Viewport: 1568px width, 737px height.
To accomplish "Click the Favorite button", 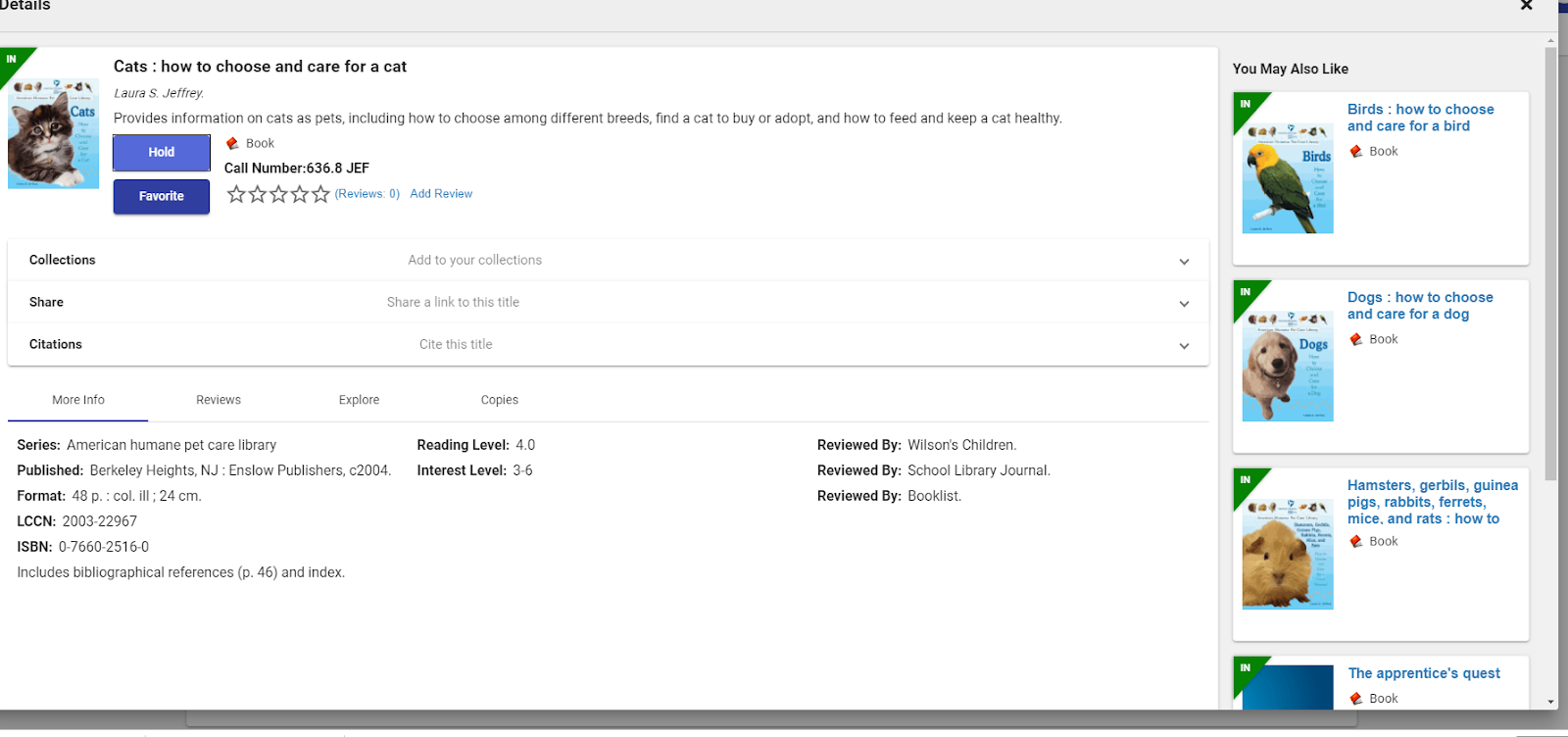I will pos(162,196).
